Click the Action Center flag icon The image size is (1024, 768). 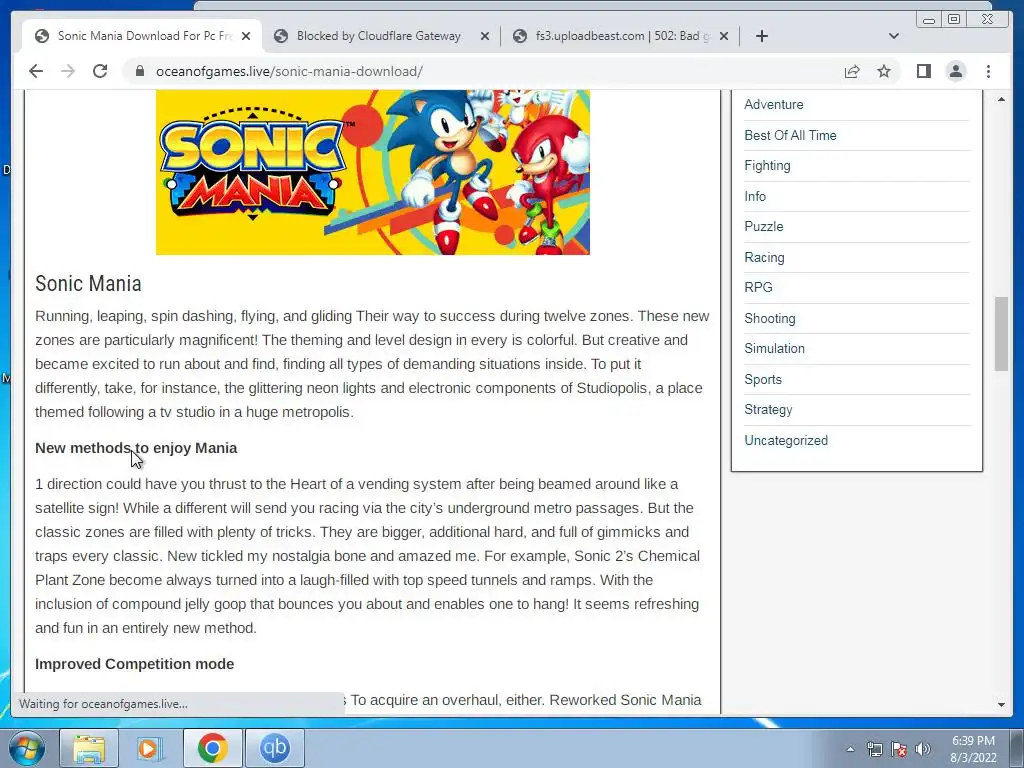click(899, 749)
